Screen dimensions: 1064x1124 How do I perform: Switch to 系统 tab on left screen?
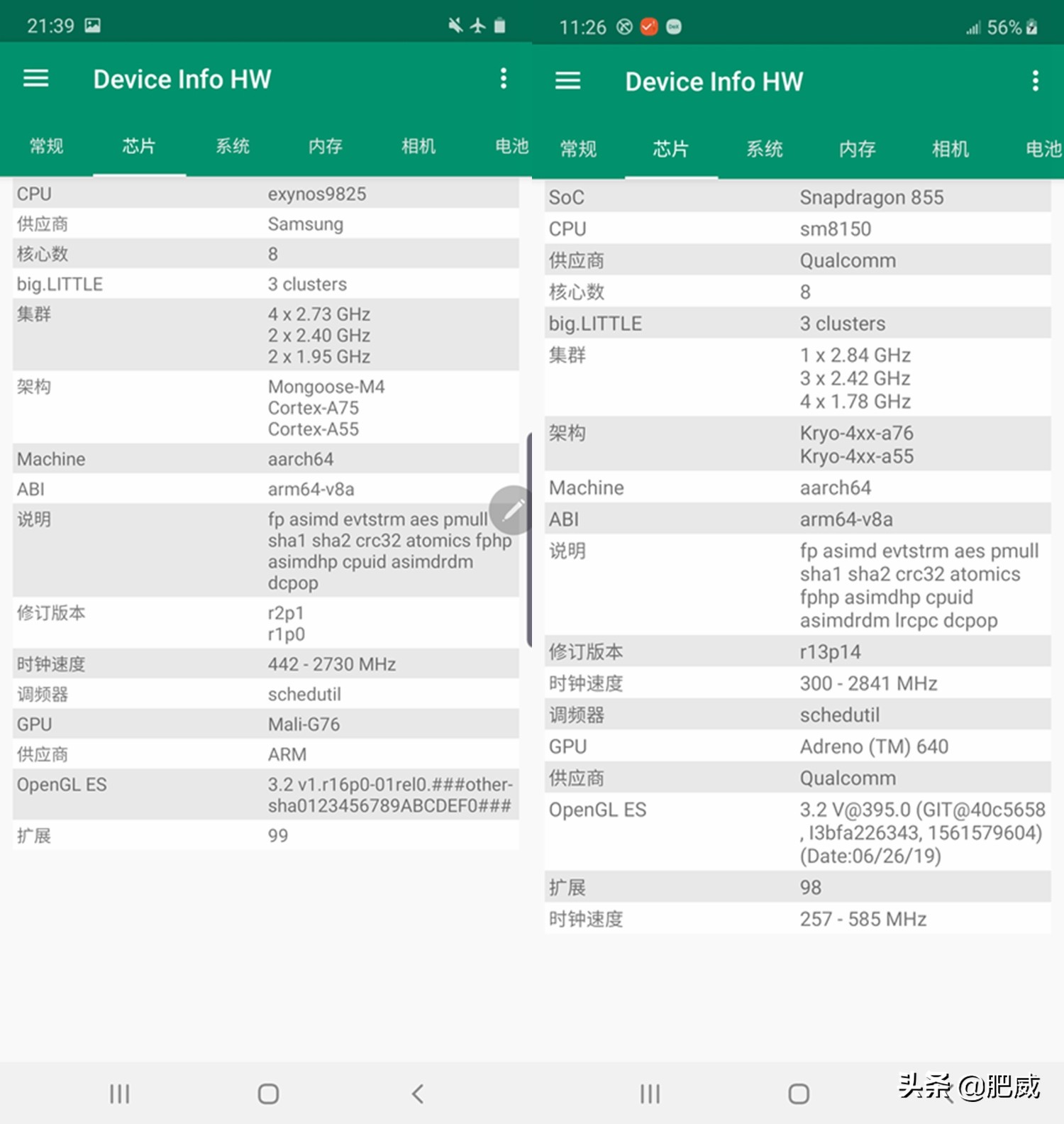click(233, 146)
